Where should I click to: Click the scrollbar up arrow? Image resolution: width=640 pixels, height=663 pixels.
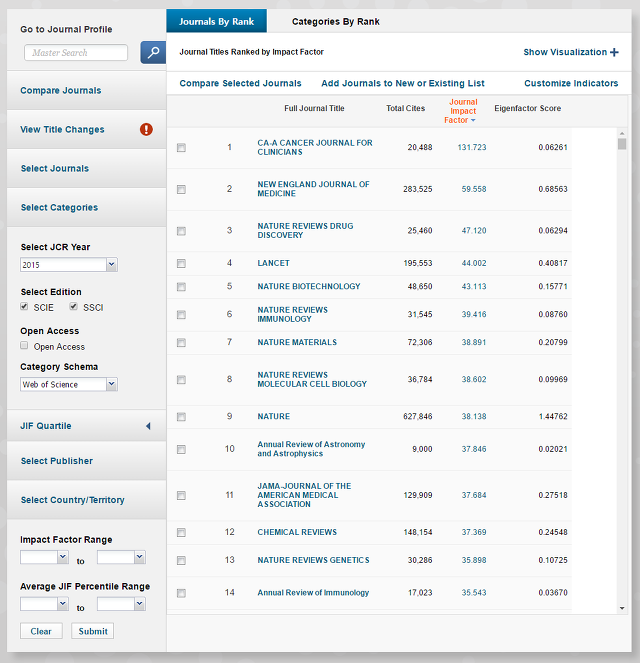pyautogui.click(x=622, y=133)
